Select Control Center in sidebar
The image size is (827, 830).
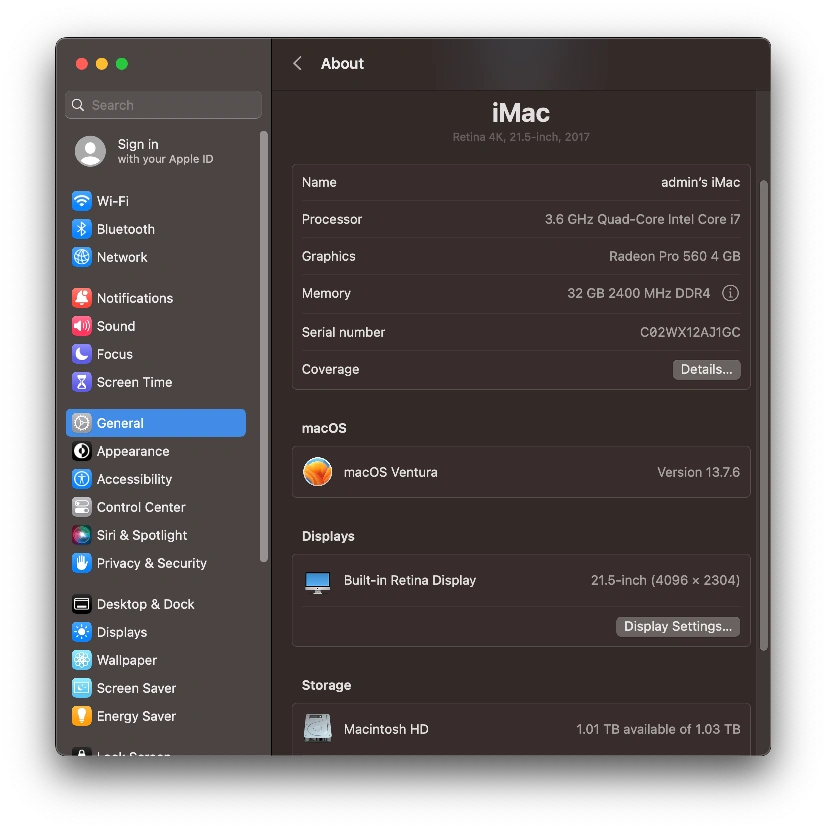pyautogui.click(x=140, y=507)
